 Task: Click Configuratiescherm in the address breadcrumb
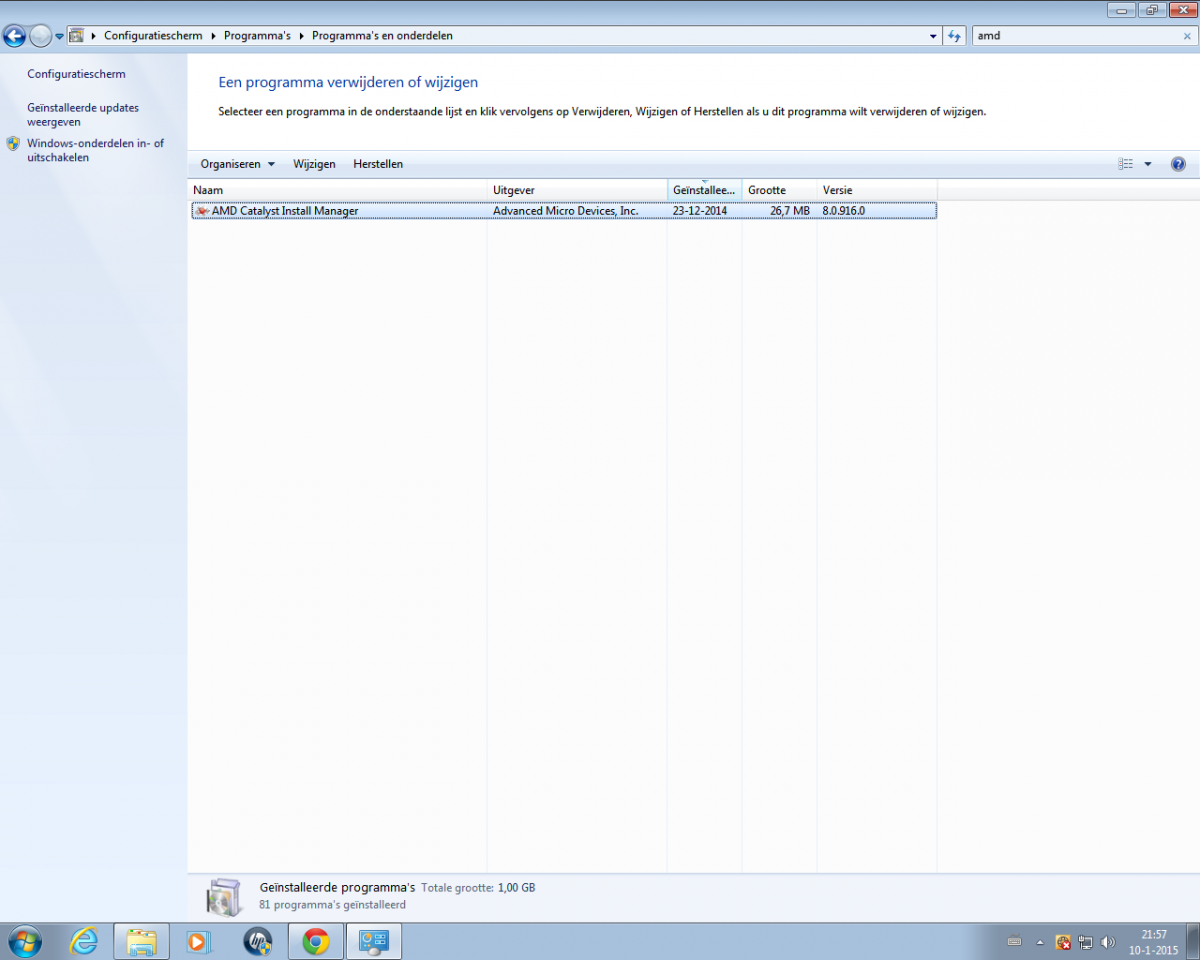click(x=153, y=36)
